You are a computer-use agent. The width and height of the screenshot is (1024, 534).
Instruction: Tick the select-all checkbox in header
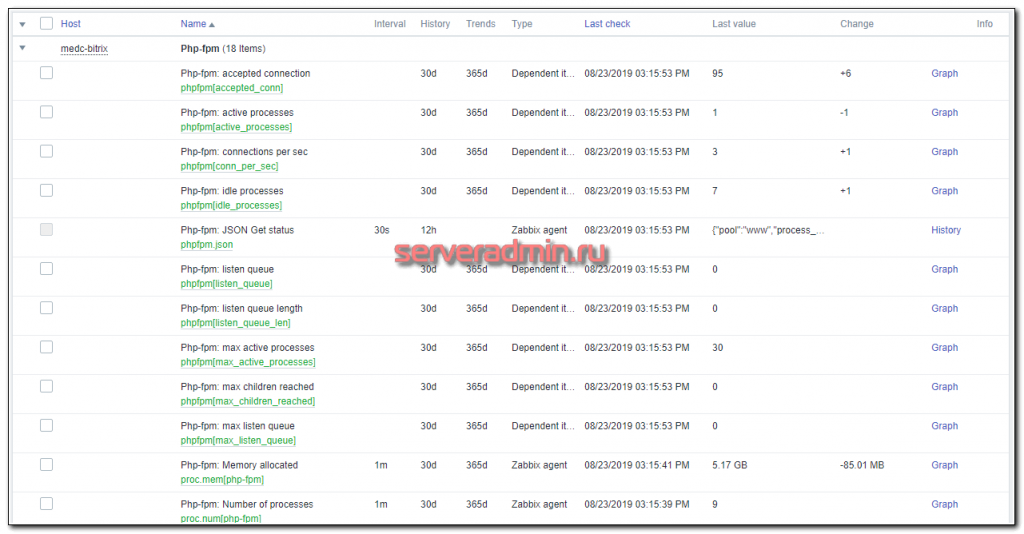46,23
